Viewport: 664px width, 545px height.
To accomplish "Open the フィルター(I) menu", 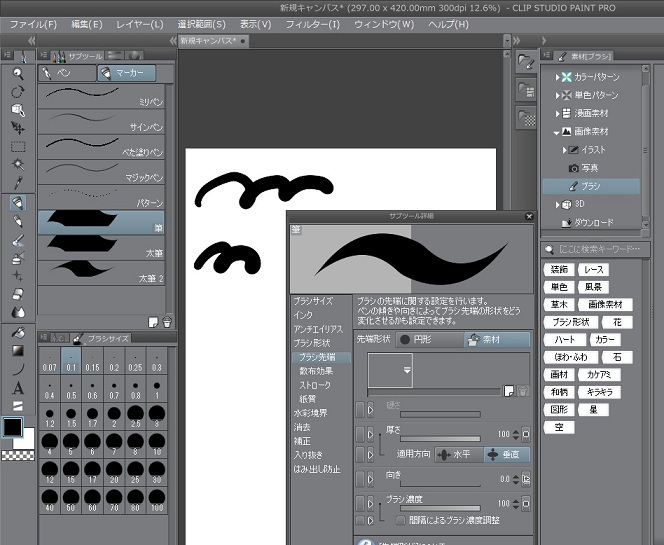I will coord(313,24).
